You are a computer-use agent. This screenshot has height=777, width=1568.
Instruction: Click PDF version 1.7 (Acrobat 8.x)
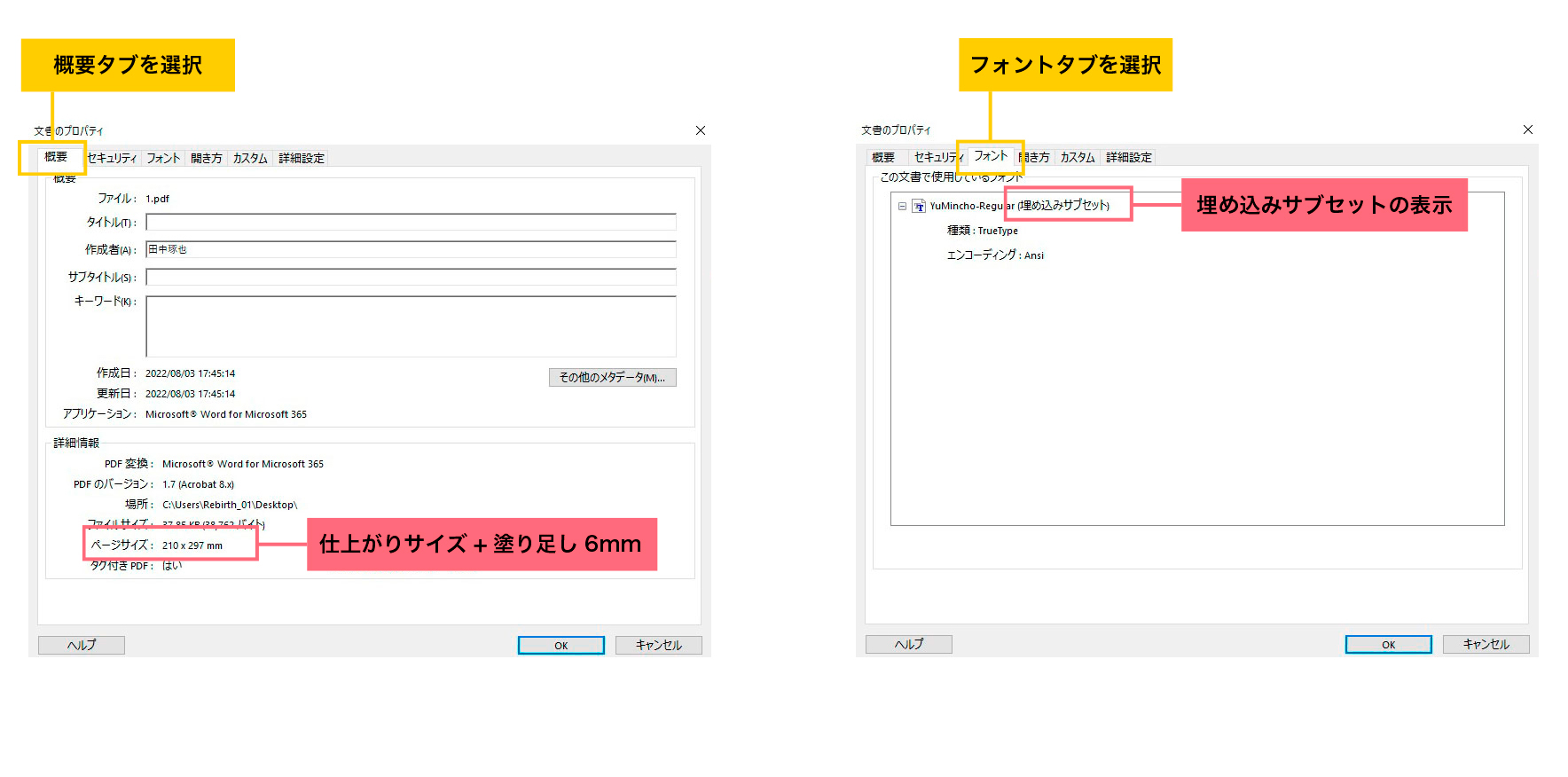point(198,484)
